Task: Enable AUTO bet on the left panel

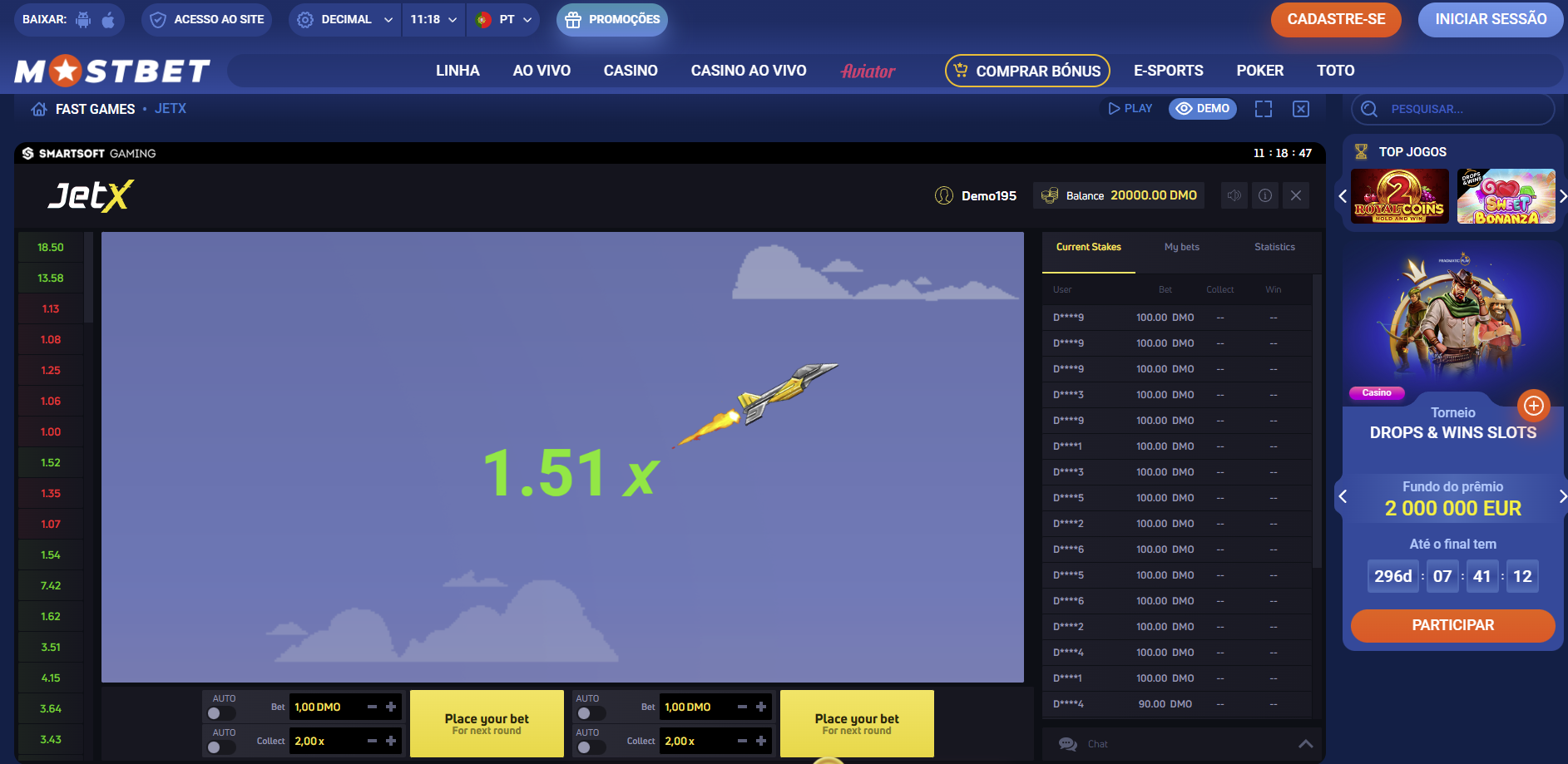Action: click(x=221, y=712)
